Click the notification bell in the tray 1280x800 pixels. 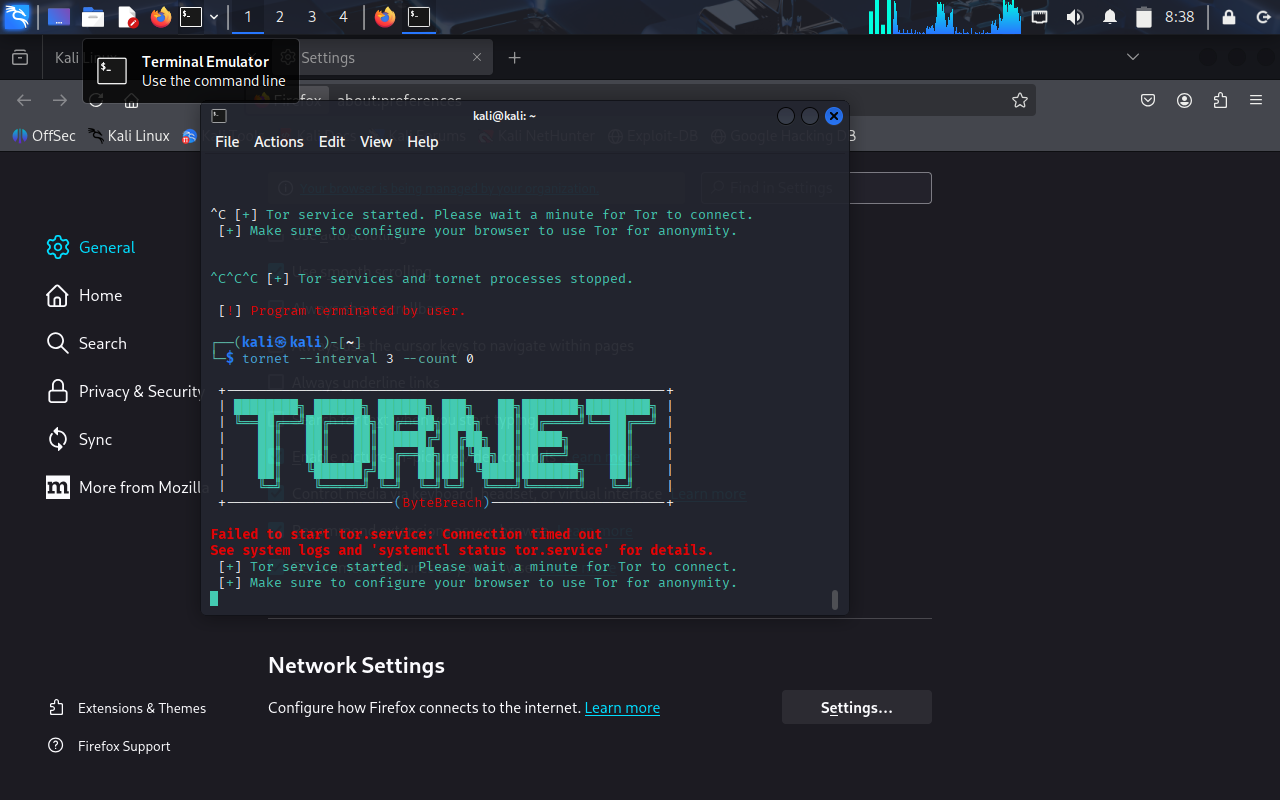click(x=1110, y=16)
